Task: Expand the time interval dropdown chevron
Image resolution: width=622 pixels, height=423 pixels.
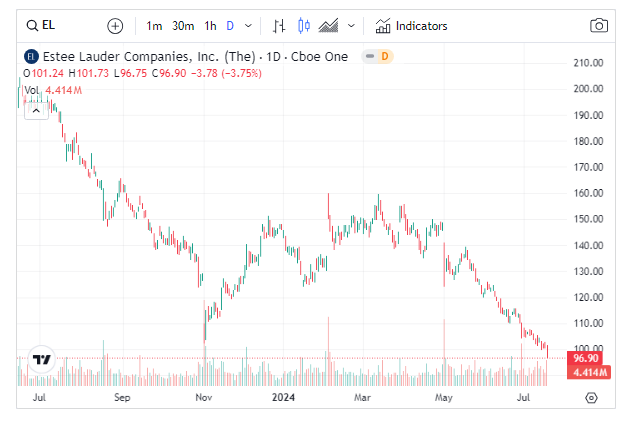Action: [248, 26]
